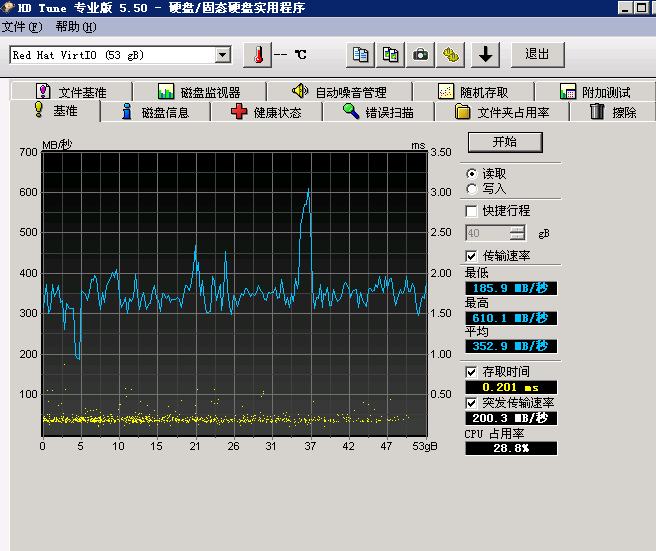Open the 健康状态 health tab
Viewport: 656px width, 551px height.
click(x=266, y=112)
